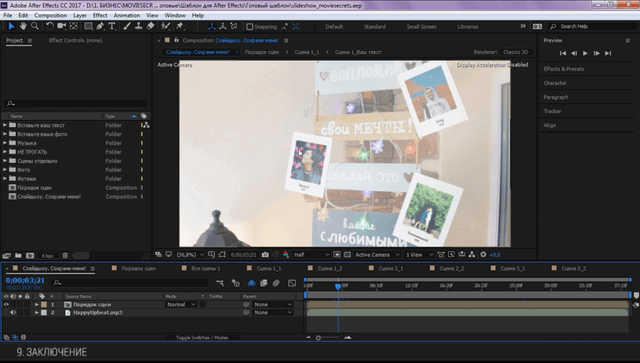Open the magnification ratio (36,8%) dropdown
Screen dimensions: 640x363
pos(190,254)
